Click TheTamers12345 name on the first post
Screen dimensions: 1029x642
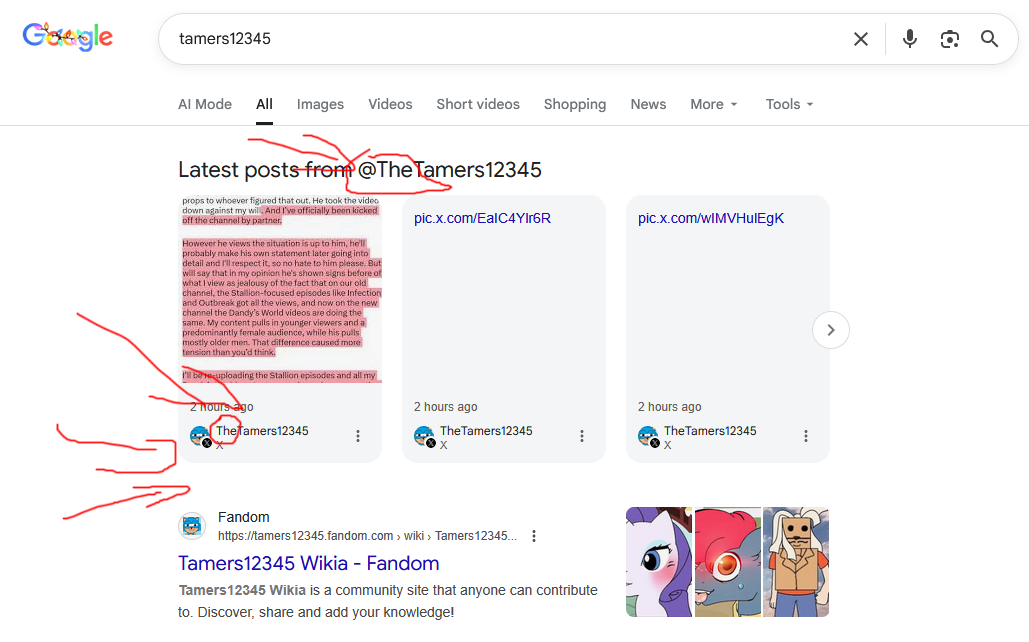pyautogui.click(x=262, y=431)
